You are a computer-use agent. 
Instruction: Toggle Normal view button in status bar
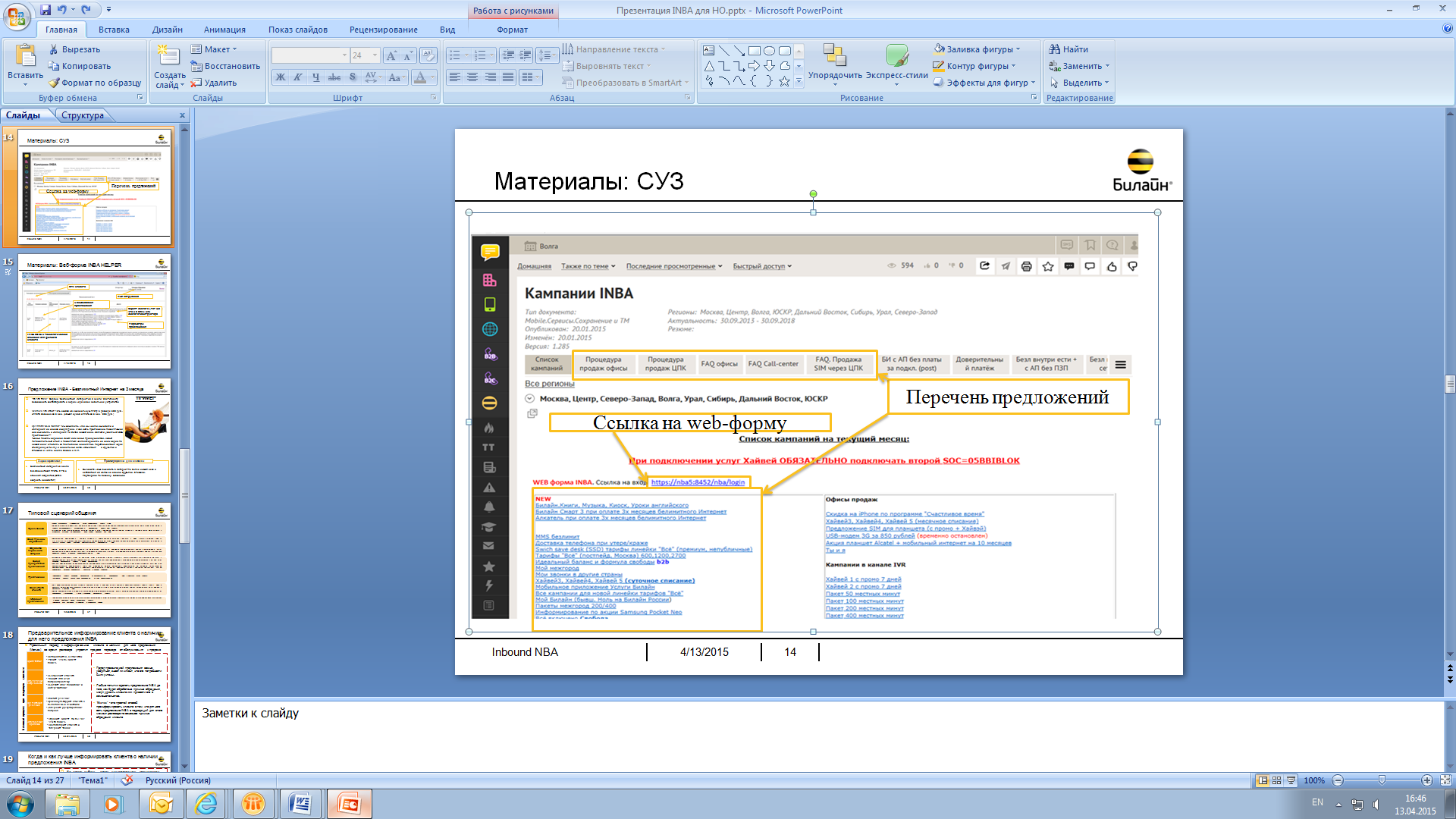click(1263, 780)
